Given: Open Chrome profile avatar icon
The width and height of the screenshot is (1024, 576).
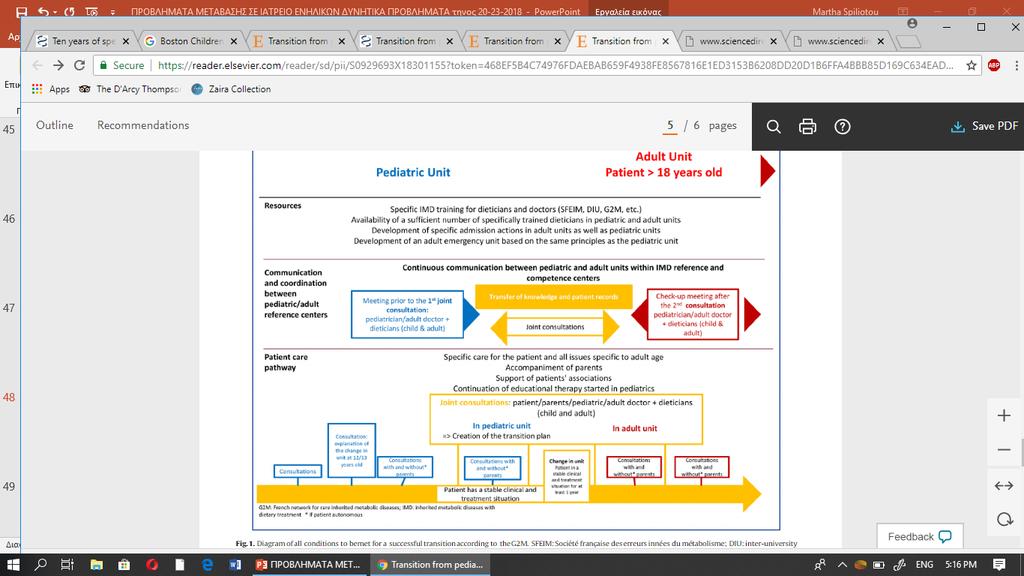Looking at the screenshot, I should (912, 24).
